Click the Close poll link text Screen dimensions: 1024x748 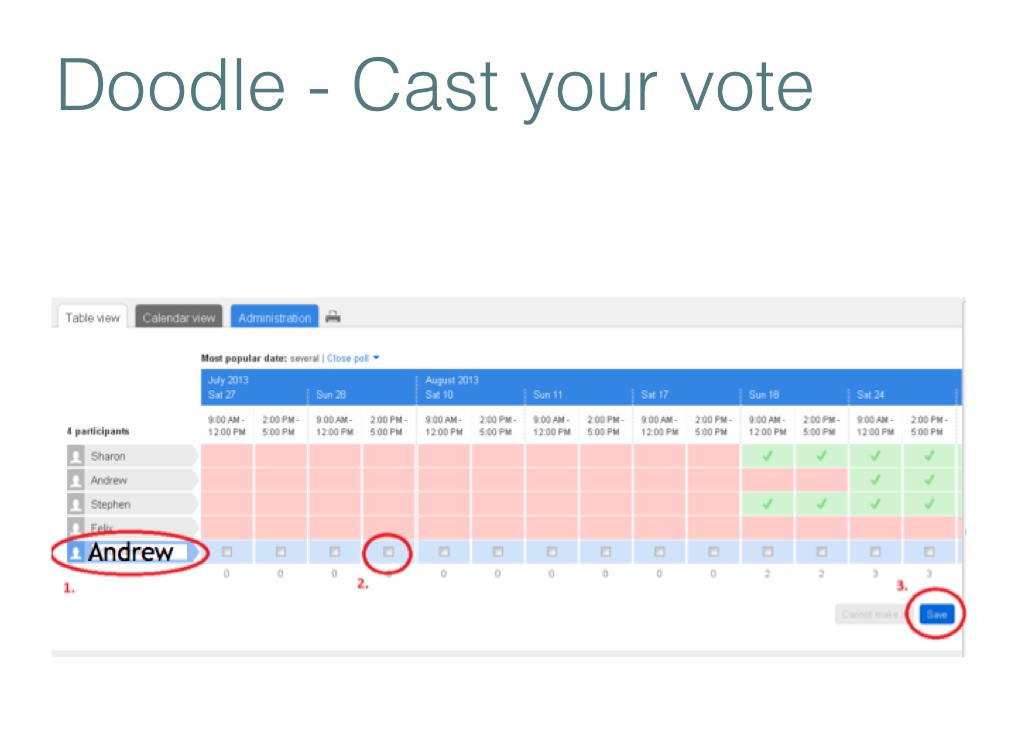(x=347, y=357)
